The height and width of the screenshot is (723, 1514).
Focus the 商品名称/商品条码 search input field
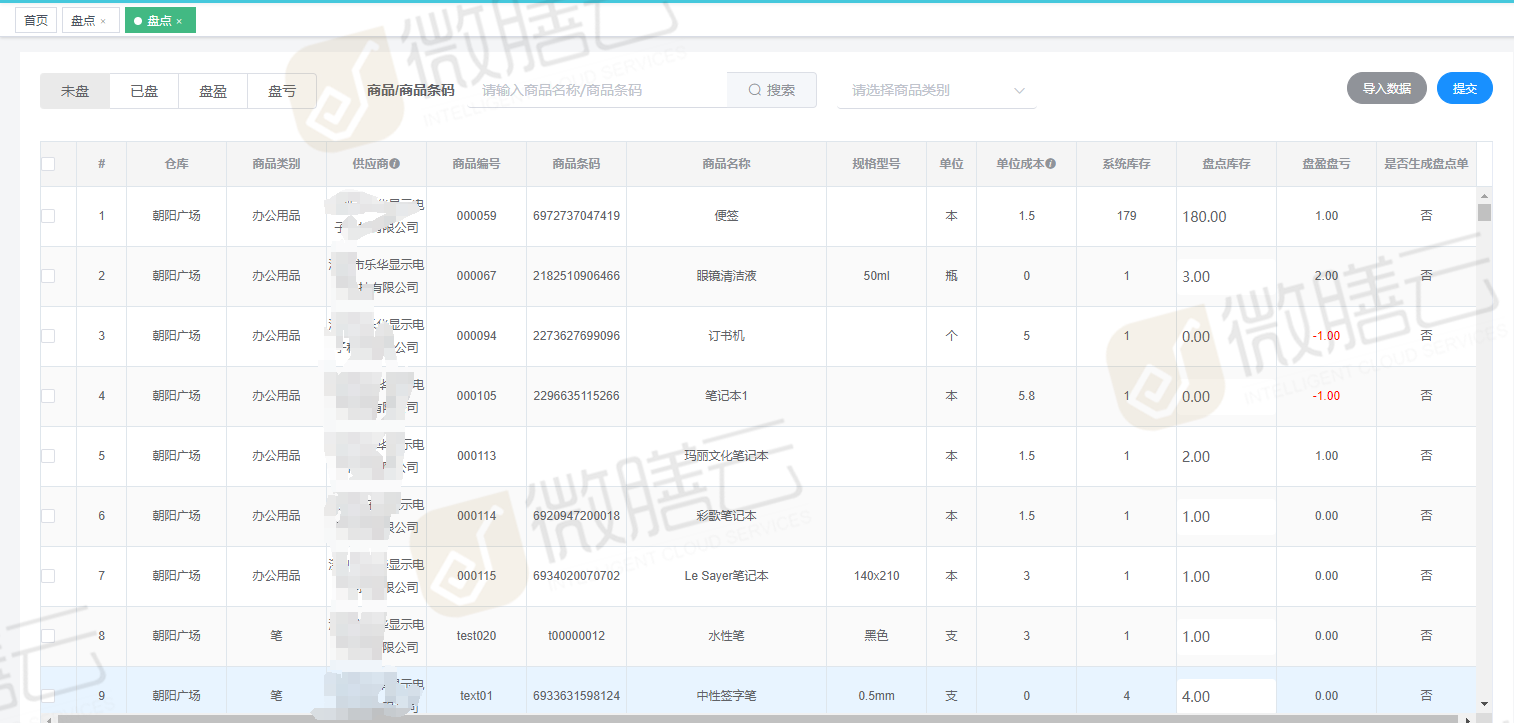pyautogui.click(x=598, y=90)
